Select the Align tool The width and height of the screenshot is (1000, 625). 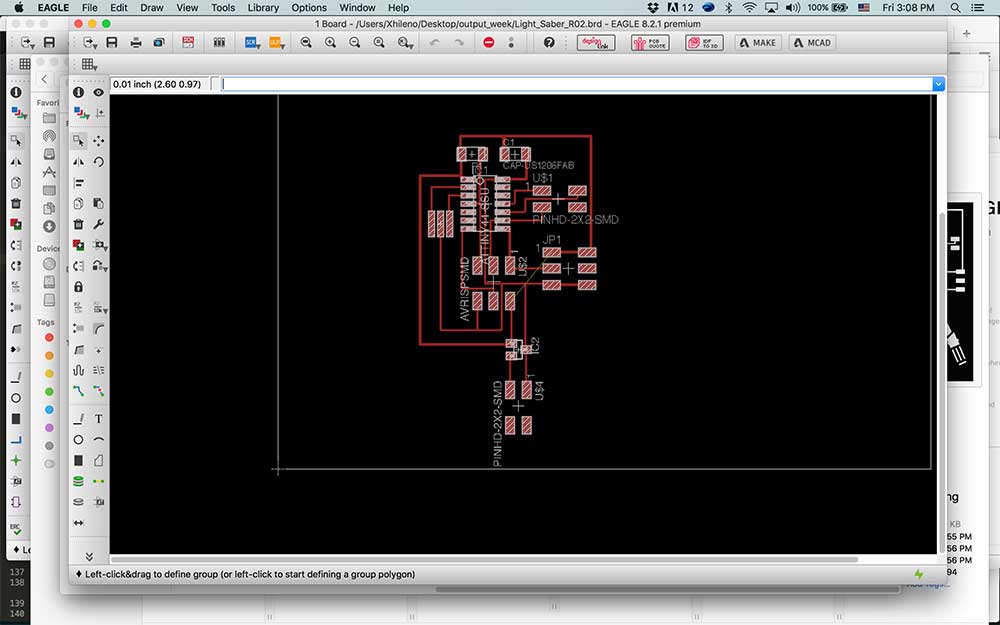click(78, 183)
